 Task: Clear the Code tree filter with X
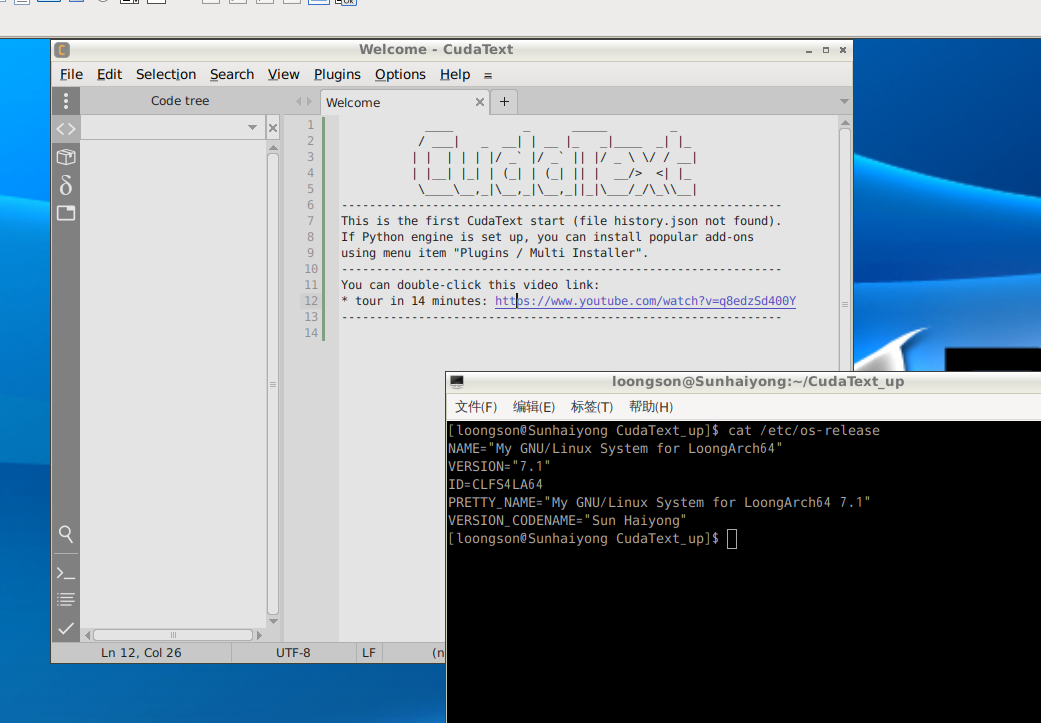point(273,128)
